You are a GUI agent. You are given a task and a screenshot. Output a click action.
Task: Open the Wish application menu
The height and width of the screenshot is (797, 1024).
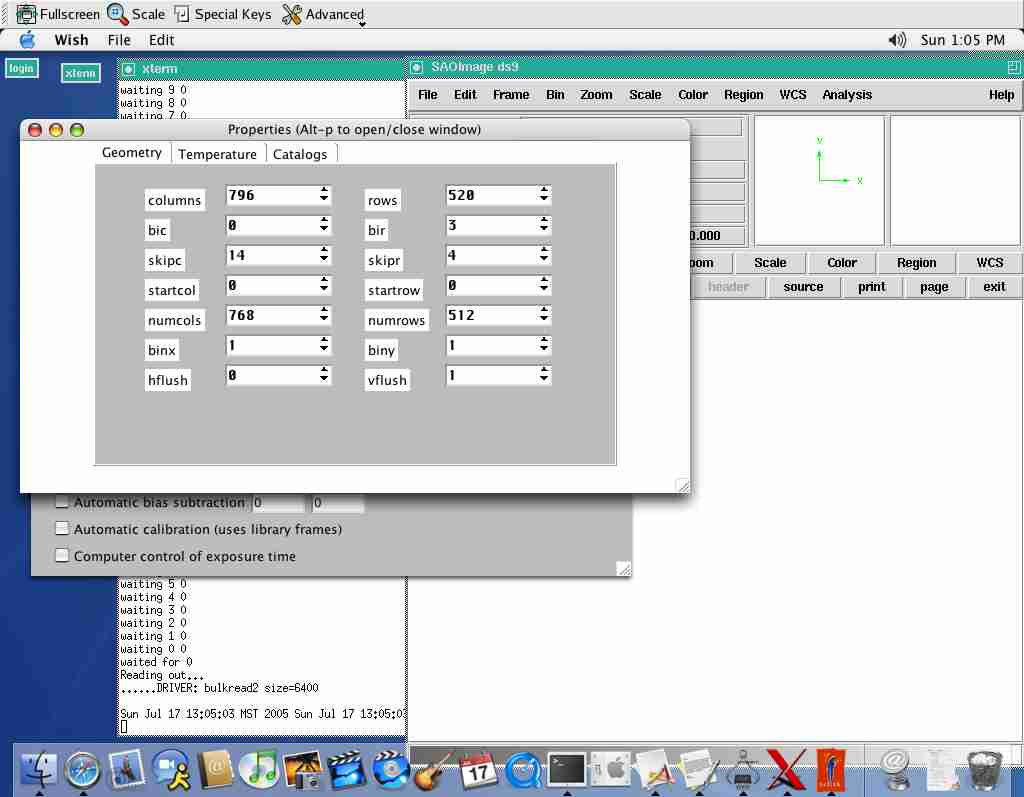71,40
